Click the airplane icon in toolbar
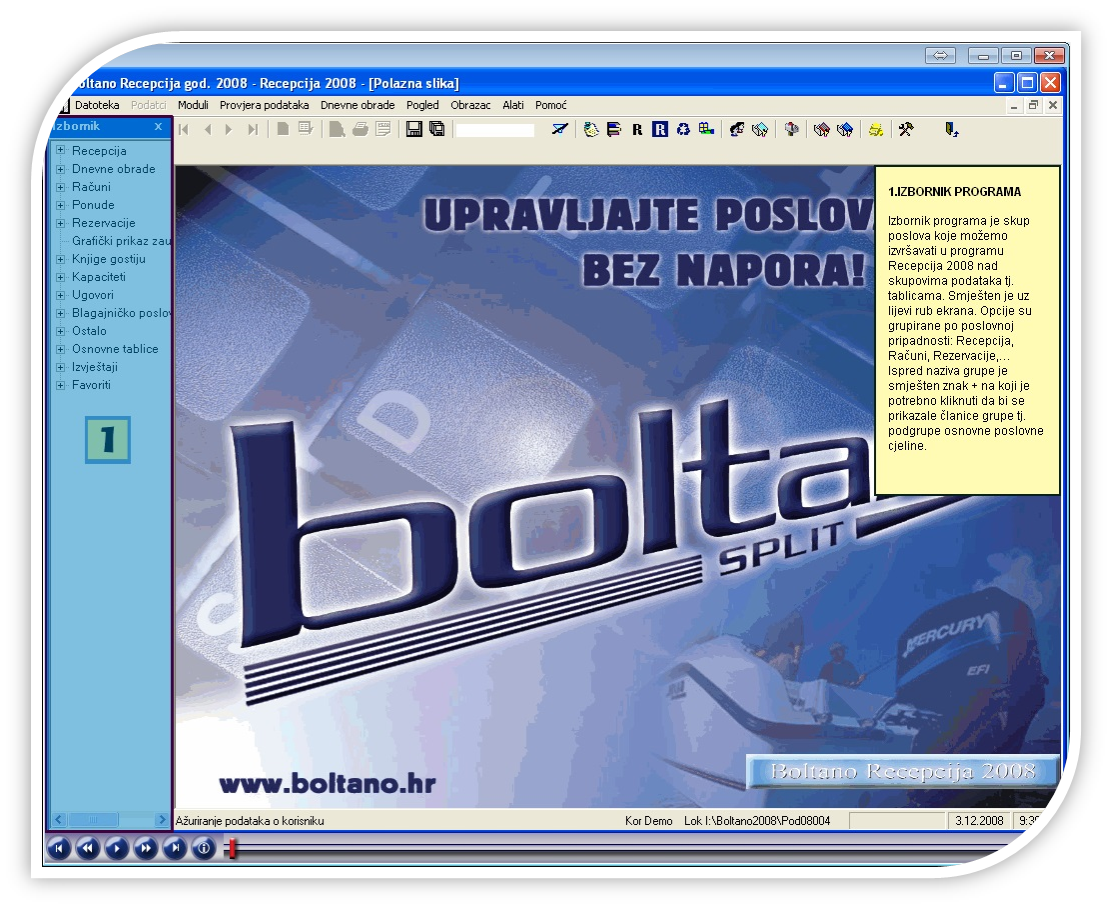Viewport: 1112px width, 909px height. pyautogui.click(x=561, y=129)
